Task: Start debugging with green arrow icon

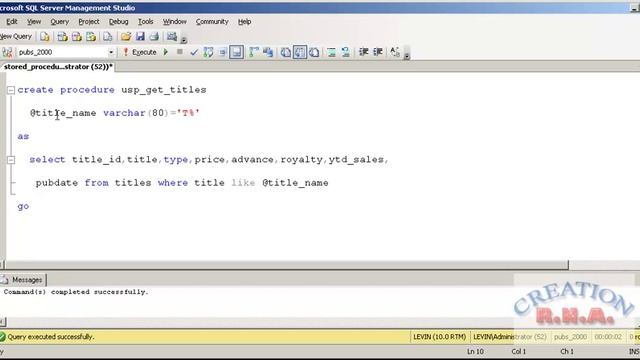Action: coord(166,52)
